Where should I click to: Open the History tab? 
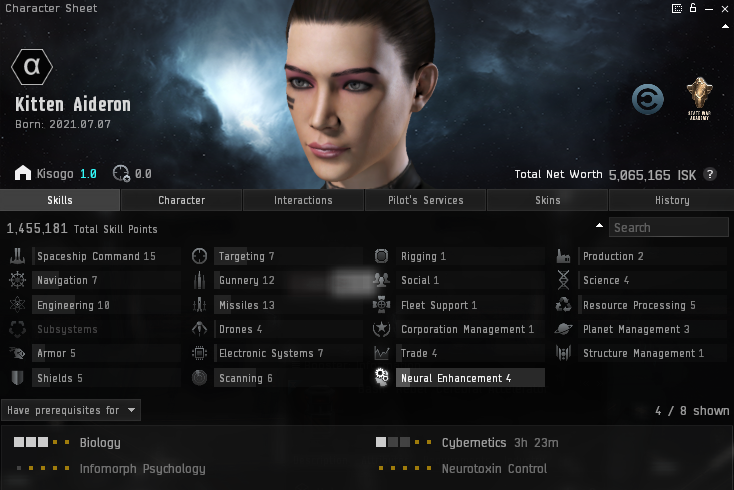(672, 200)
